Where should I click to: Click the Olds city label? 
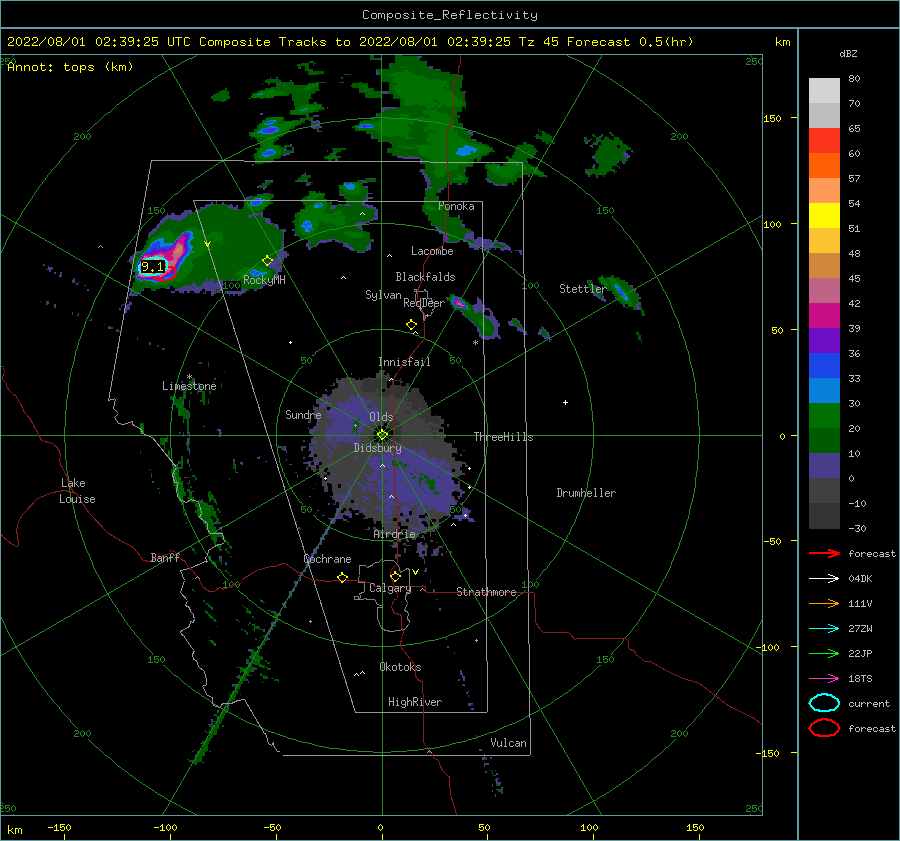[x=381, y=417]
